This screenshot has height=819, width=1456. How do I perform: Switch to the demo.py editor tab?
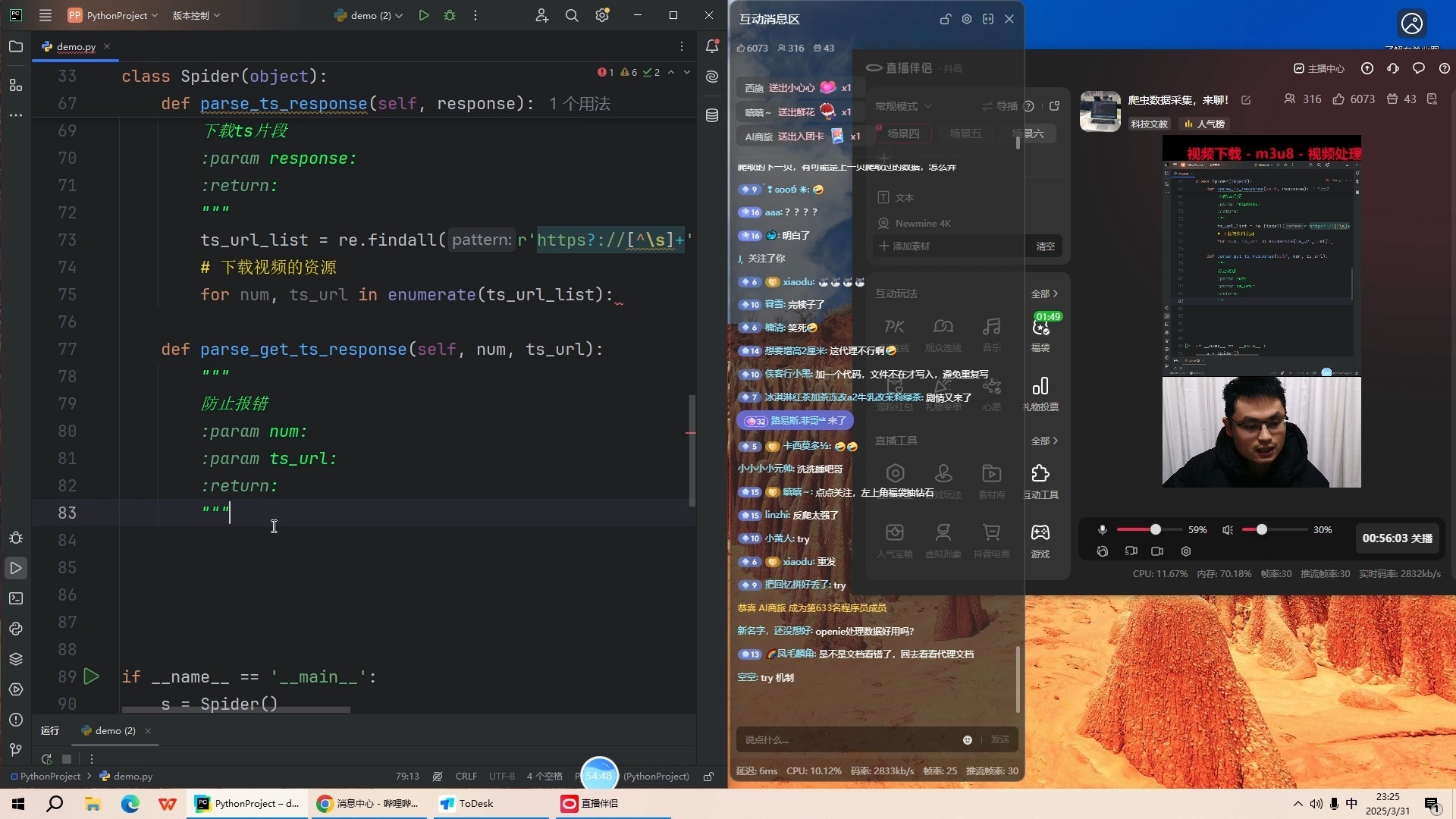click(75, 46)
